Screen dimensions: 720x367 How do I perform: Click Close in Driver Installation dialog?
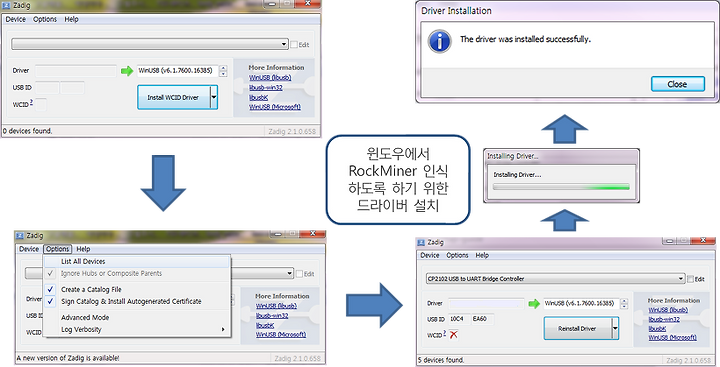(677, 84)
